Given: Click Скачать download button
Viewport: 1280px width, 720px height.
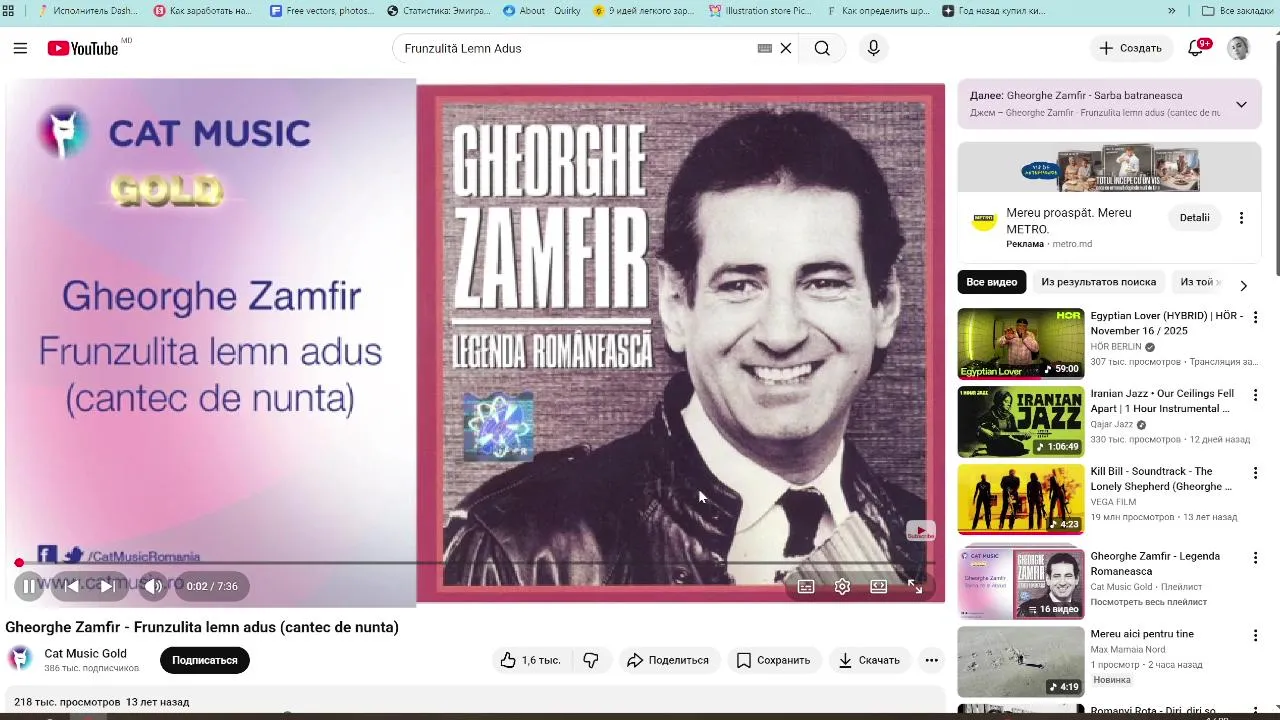Looking at the screenshot, I should 869,660.
